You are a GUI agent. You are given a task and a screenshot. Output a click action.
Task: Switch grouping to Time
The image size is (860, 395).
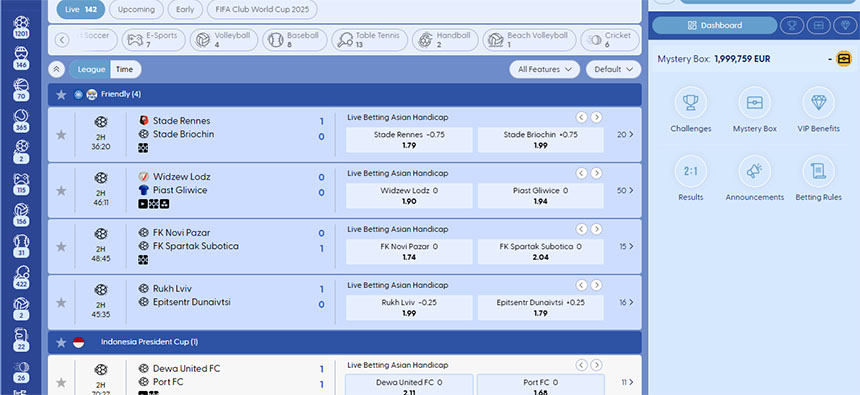125,70
